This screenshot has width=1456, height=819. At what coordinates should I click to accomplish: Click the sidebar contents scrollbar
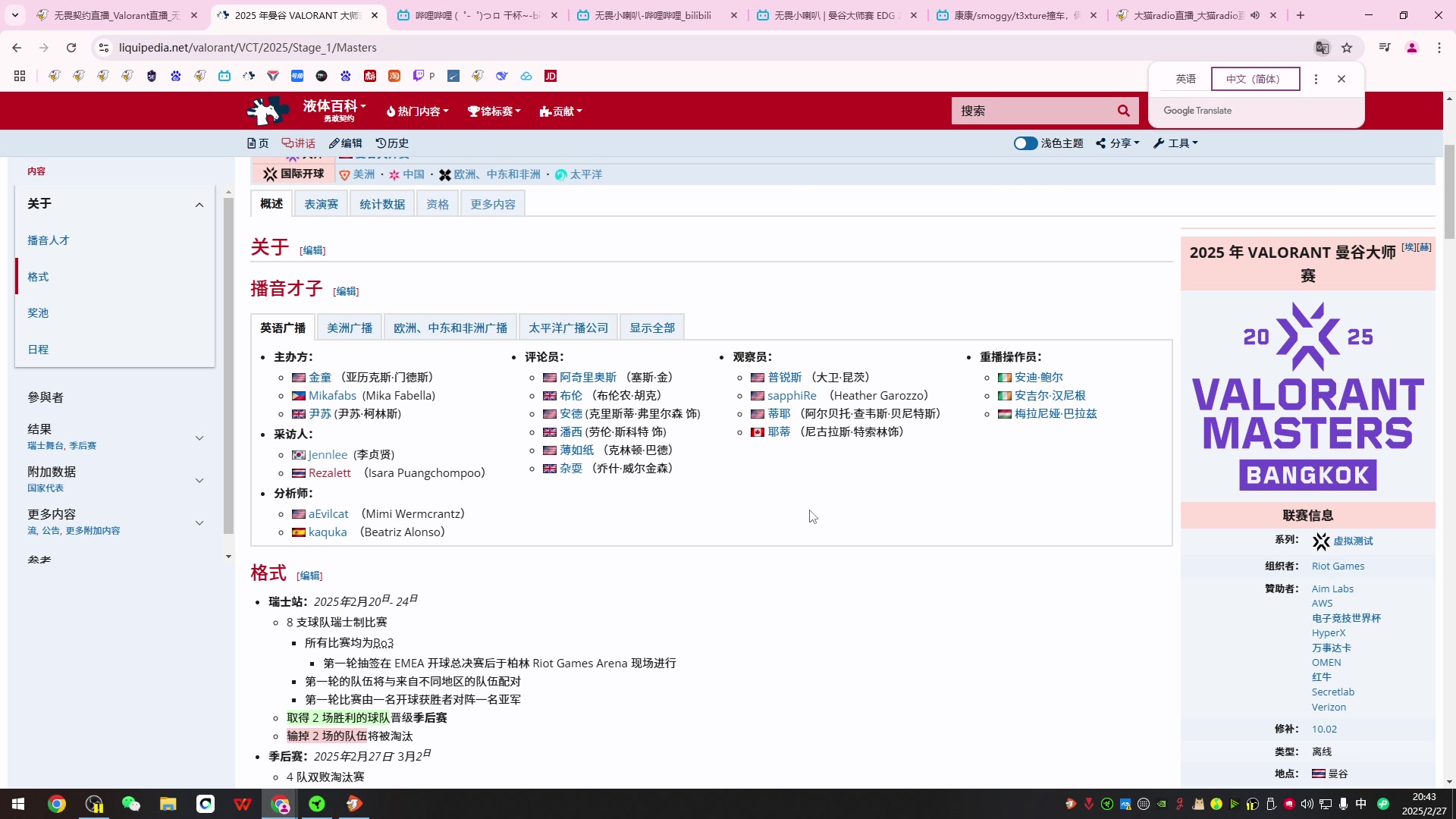coord(228,366)
